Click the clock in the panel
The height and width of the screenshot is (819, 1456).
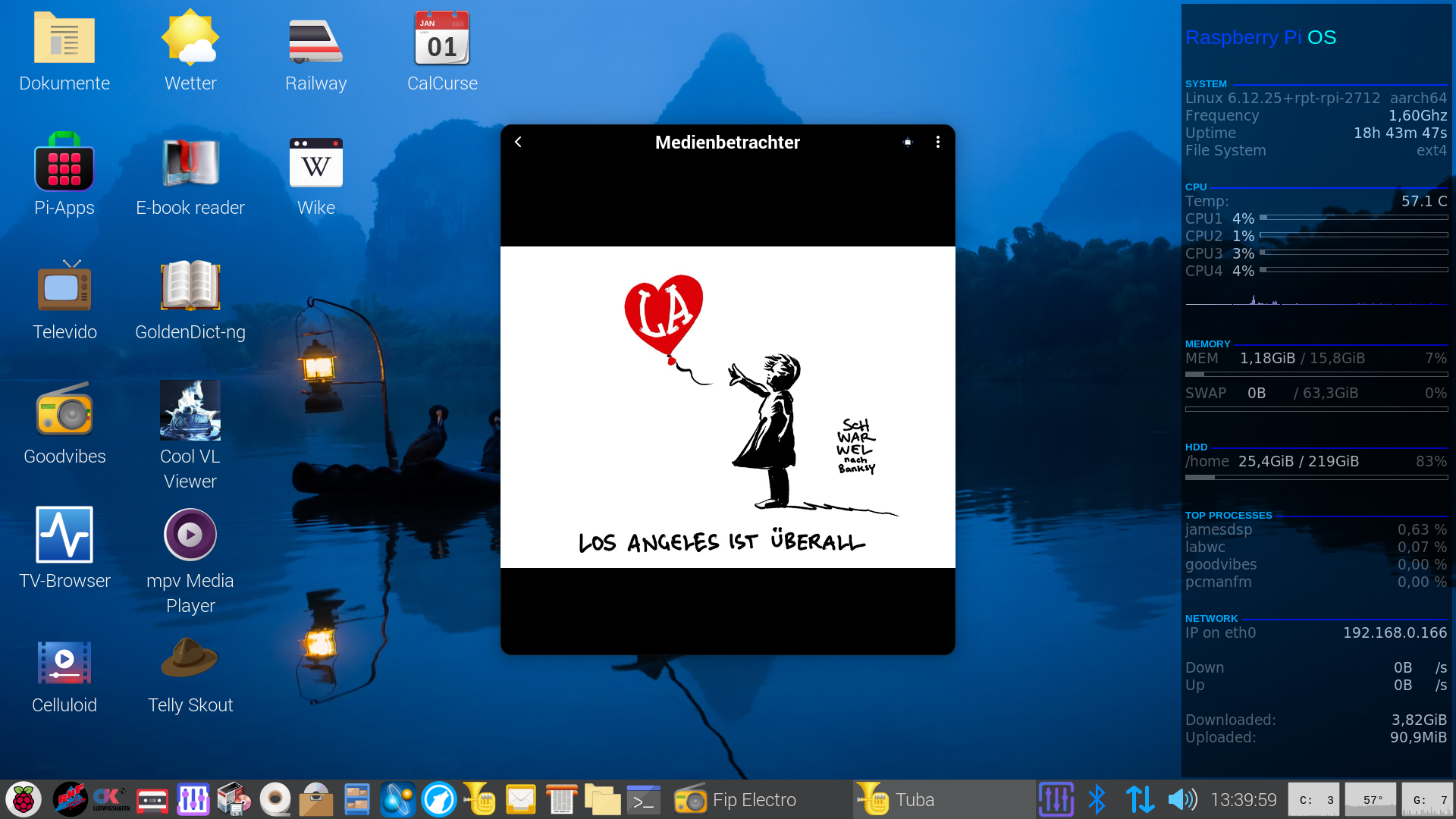coord(1244,800)
